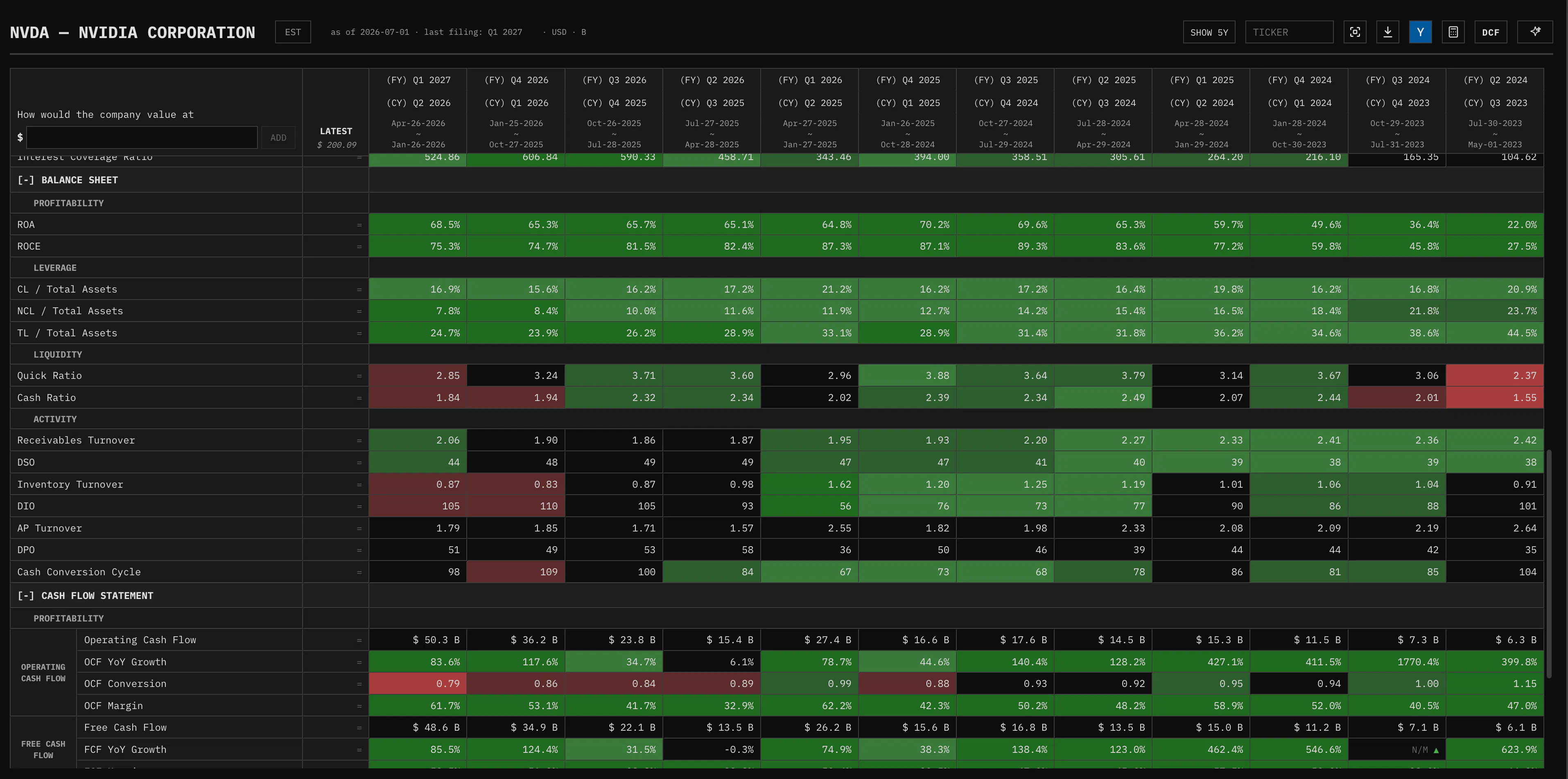
Task: Click the equals icon in Quick Ratio row
Action: 359,376
